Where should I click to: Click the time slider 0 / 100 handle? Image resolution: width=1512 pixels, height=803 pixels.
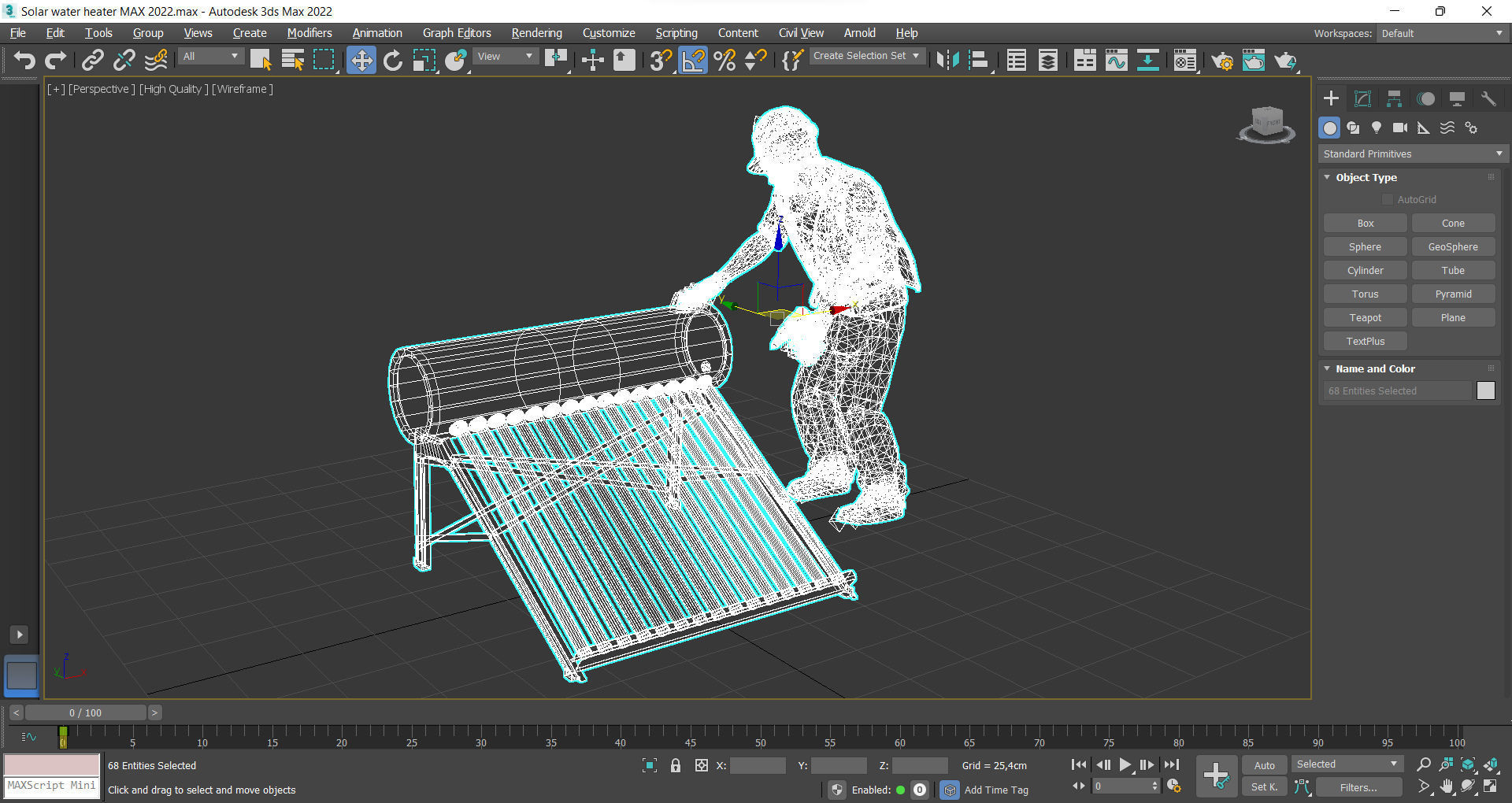86,712
